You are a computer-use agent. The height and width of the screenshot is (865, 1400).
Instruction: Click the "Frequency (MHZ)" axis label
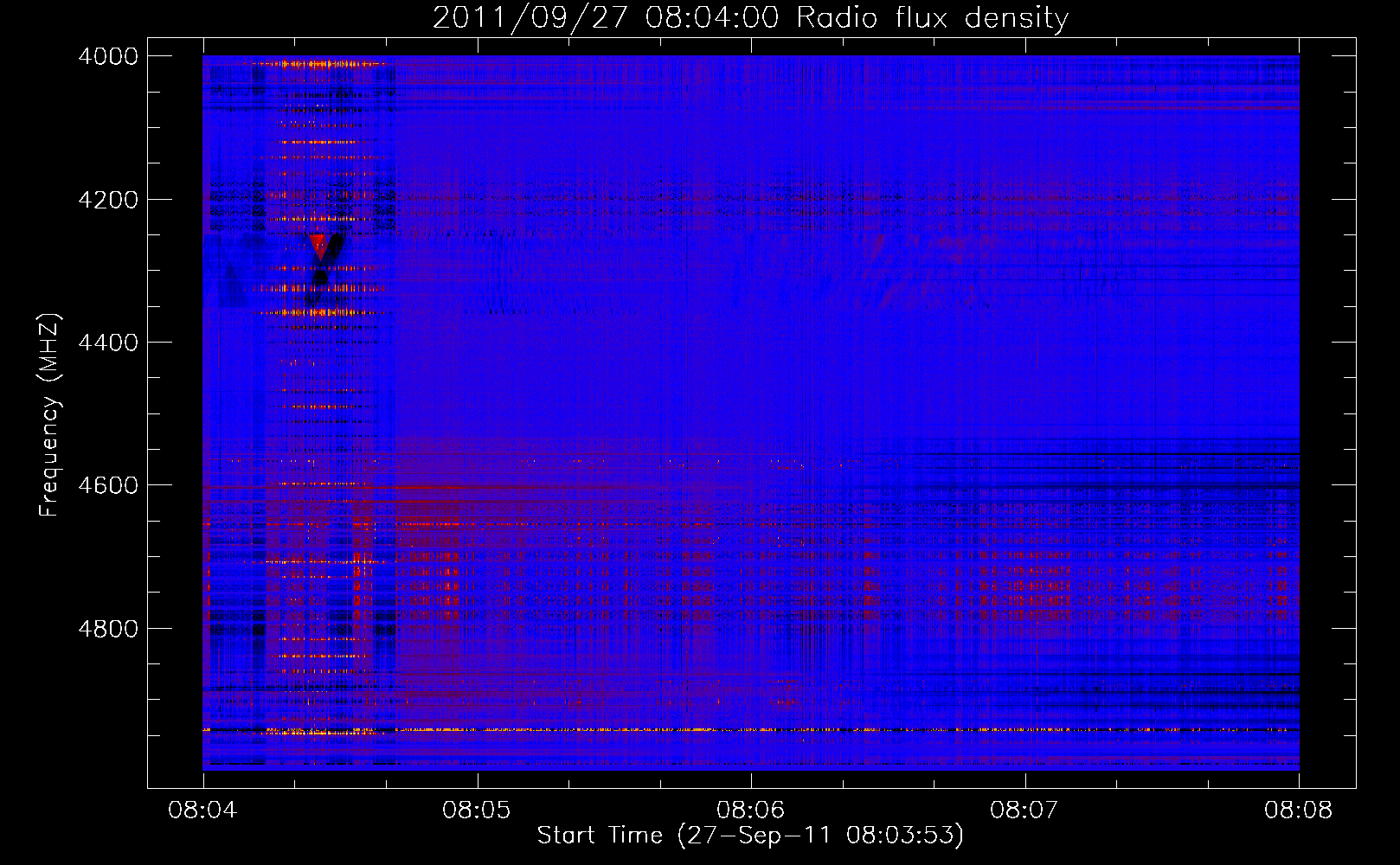click(49, 415)
